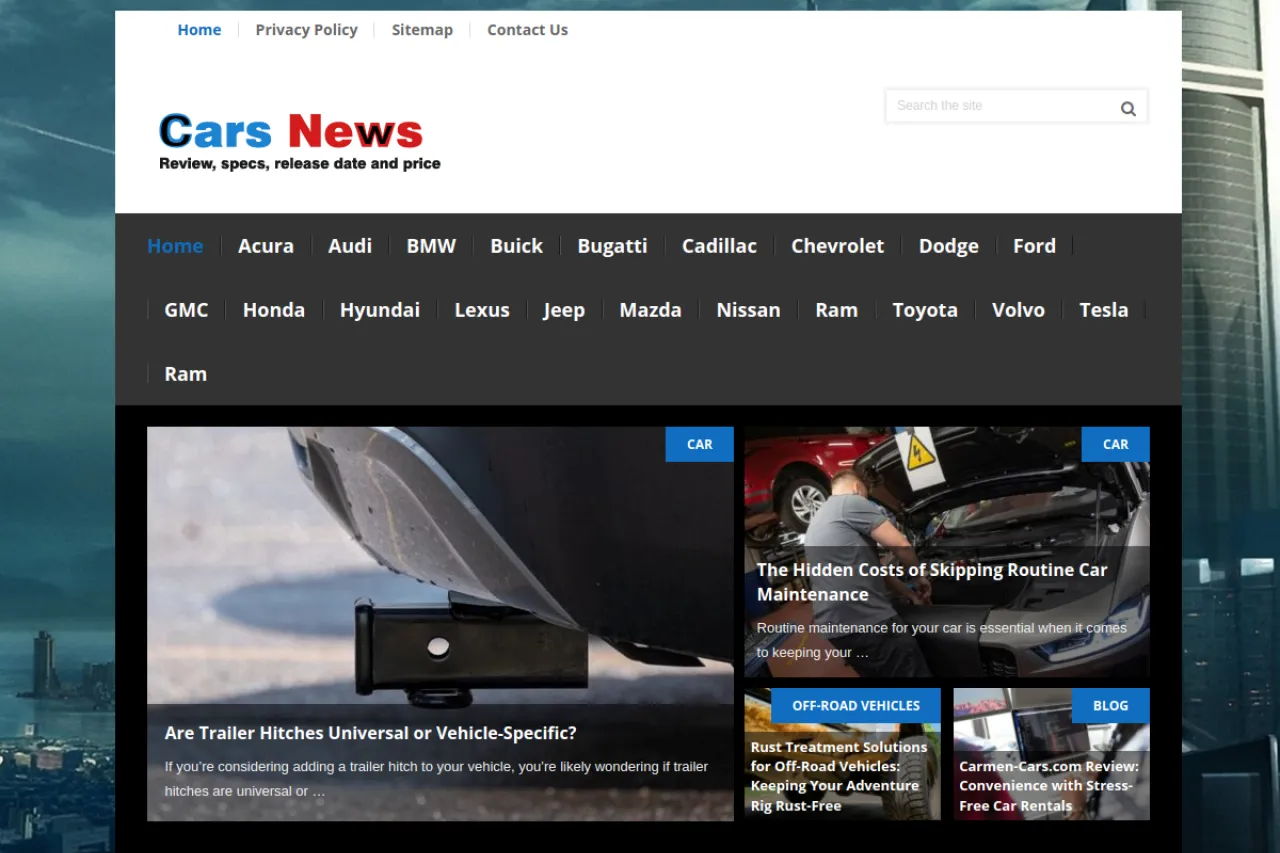Open the Honda menu item
The height and width of the screenshot is (853, 1280).
[x=273, y=310]
